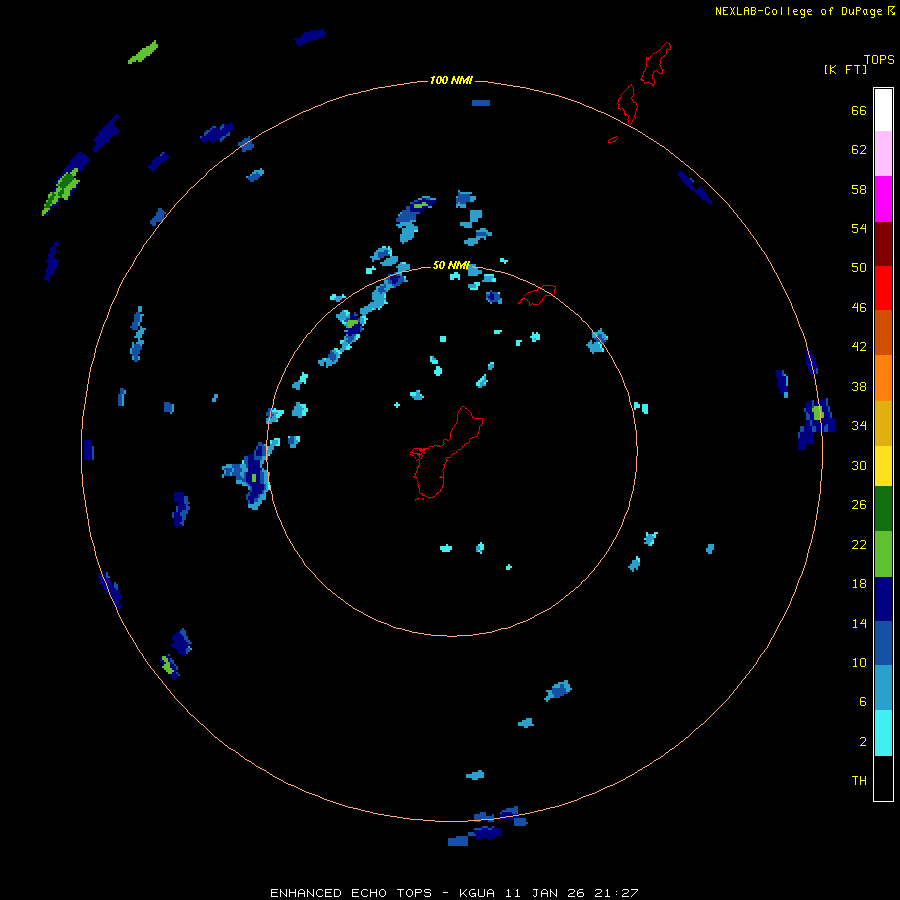Click the legend value 14
The height and width of the screenshot is (900, 900).
click(x=859, y=623)
